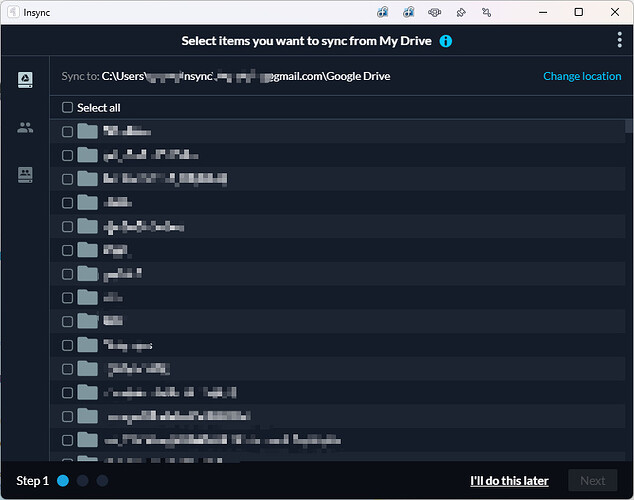Click the connected-nodes icon left of minimize
This screenshot has height=500, width=634.
(x=486, y=13)
